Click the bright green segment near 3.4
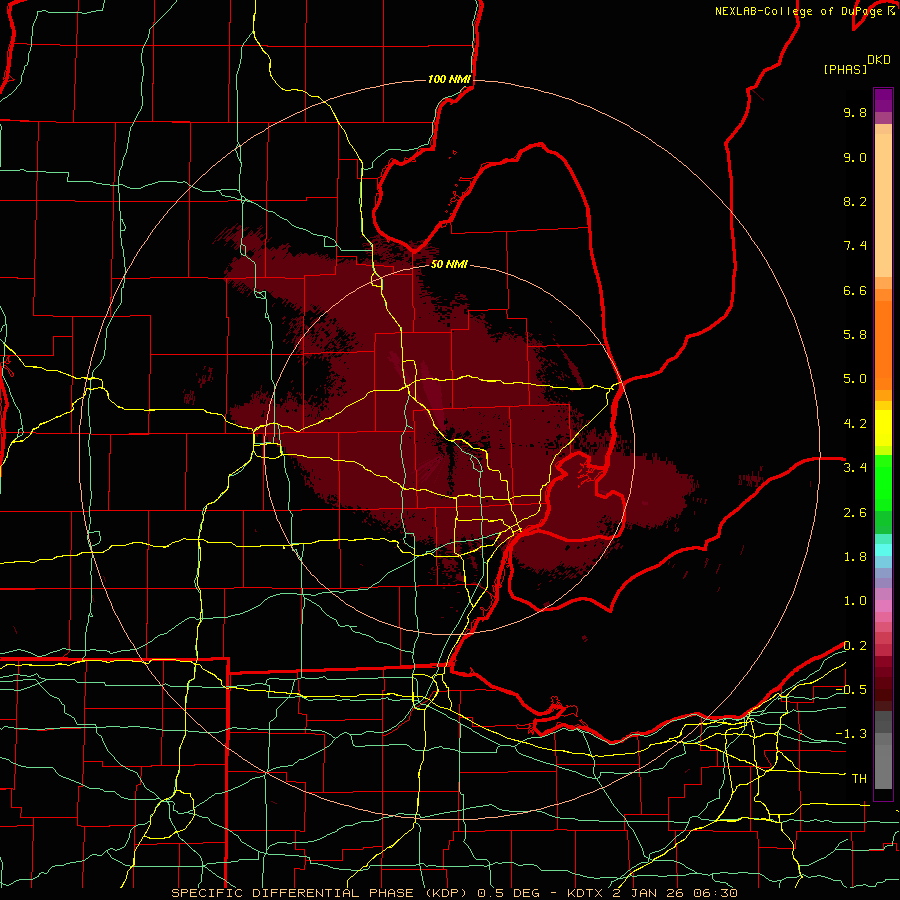 [x=883, y=482]
